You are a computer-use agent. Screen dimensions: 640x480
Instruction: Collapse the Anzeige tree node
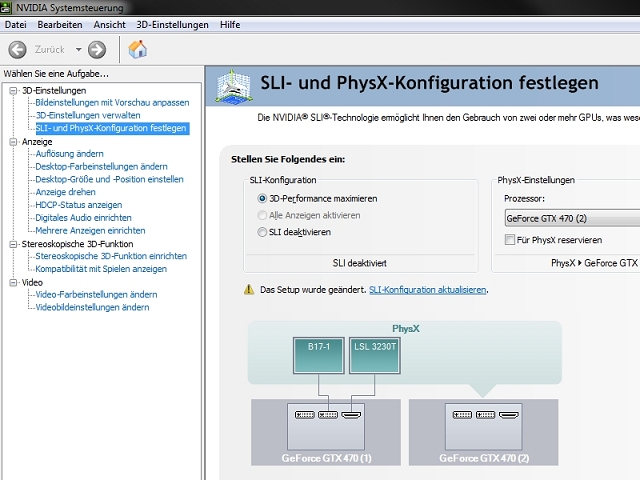click(x=13, y=142)
